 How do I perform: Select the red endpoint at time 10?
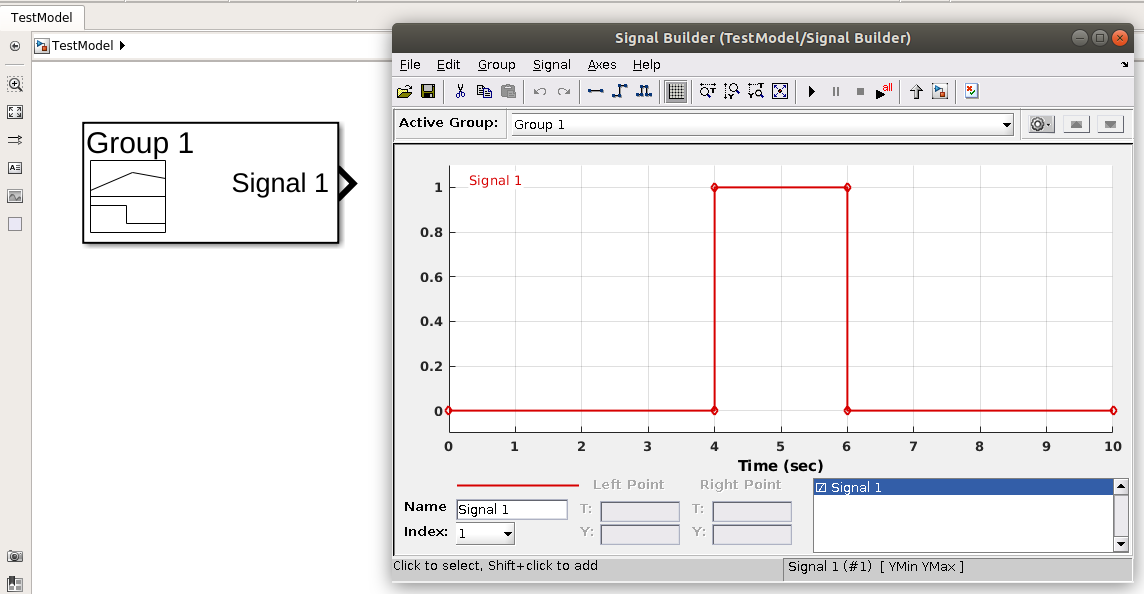point(1113,411)
